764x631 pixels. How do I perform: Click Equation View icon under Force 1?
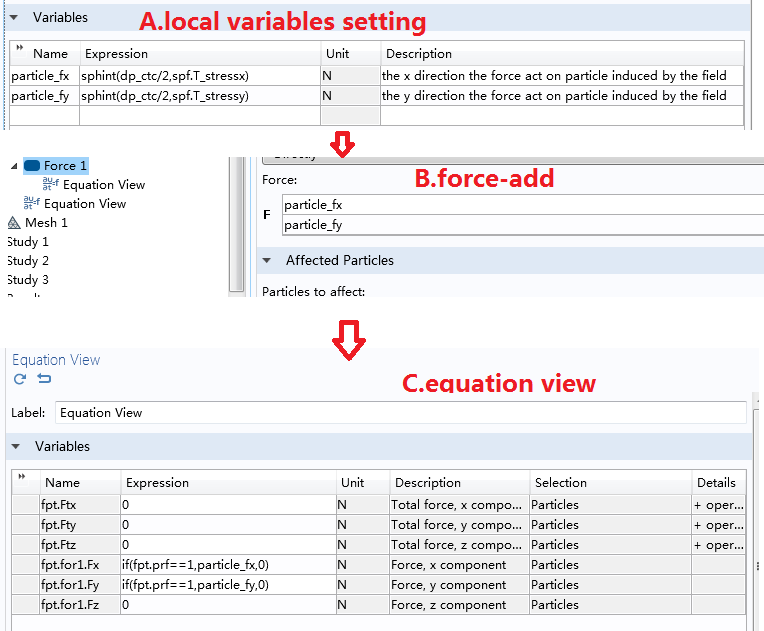[51, 185]
